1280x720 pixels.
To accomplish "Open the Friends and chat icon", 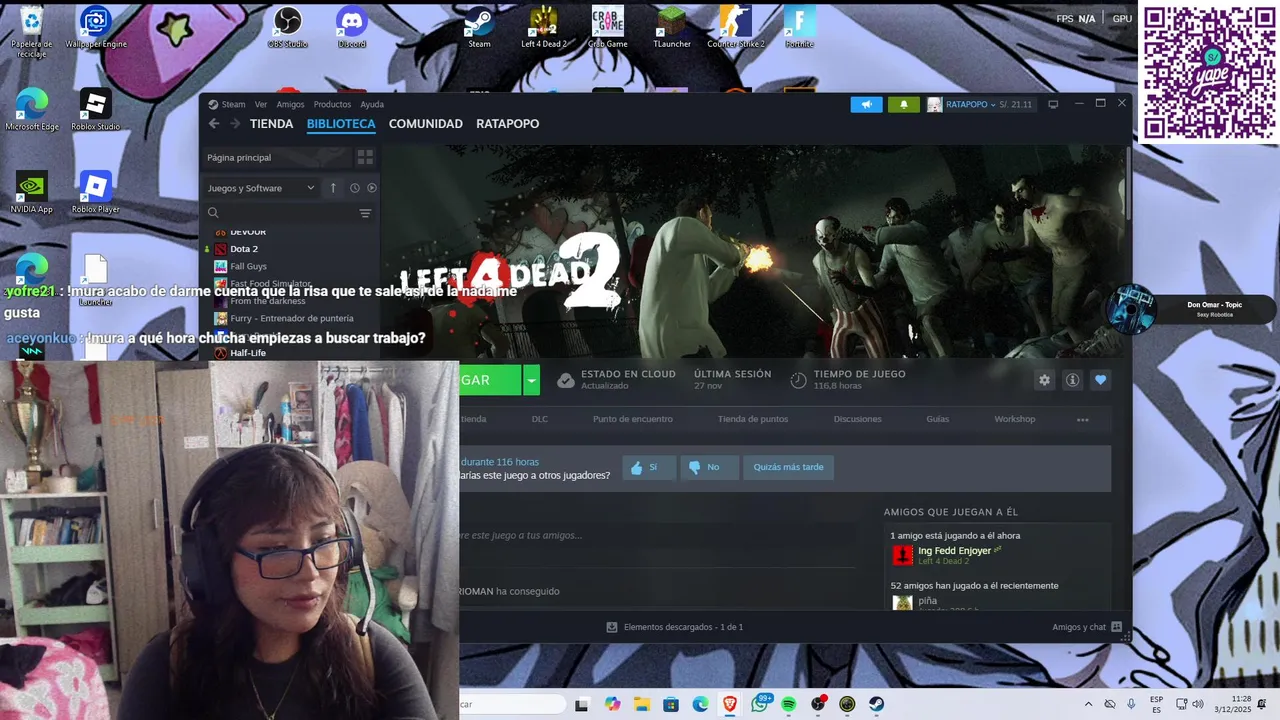I will coord(1116,627).
